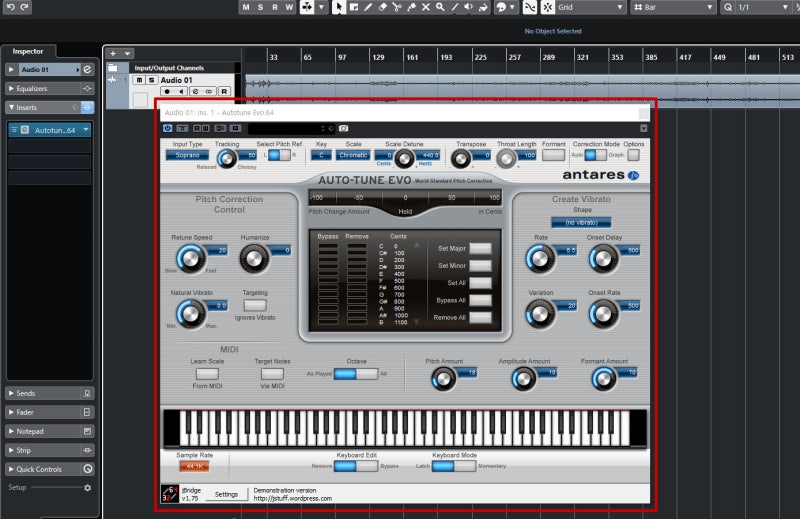Click the Edit 'e' icon in Inspector Audio 01
This screenshot has height=519, width=800.
click(87, 69)
